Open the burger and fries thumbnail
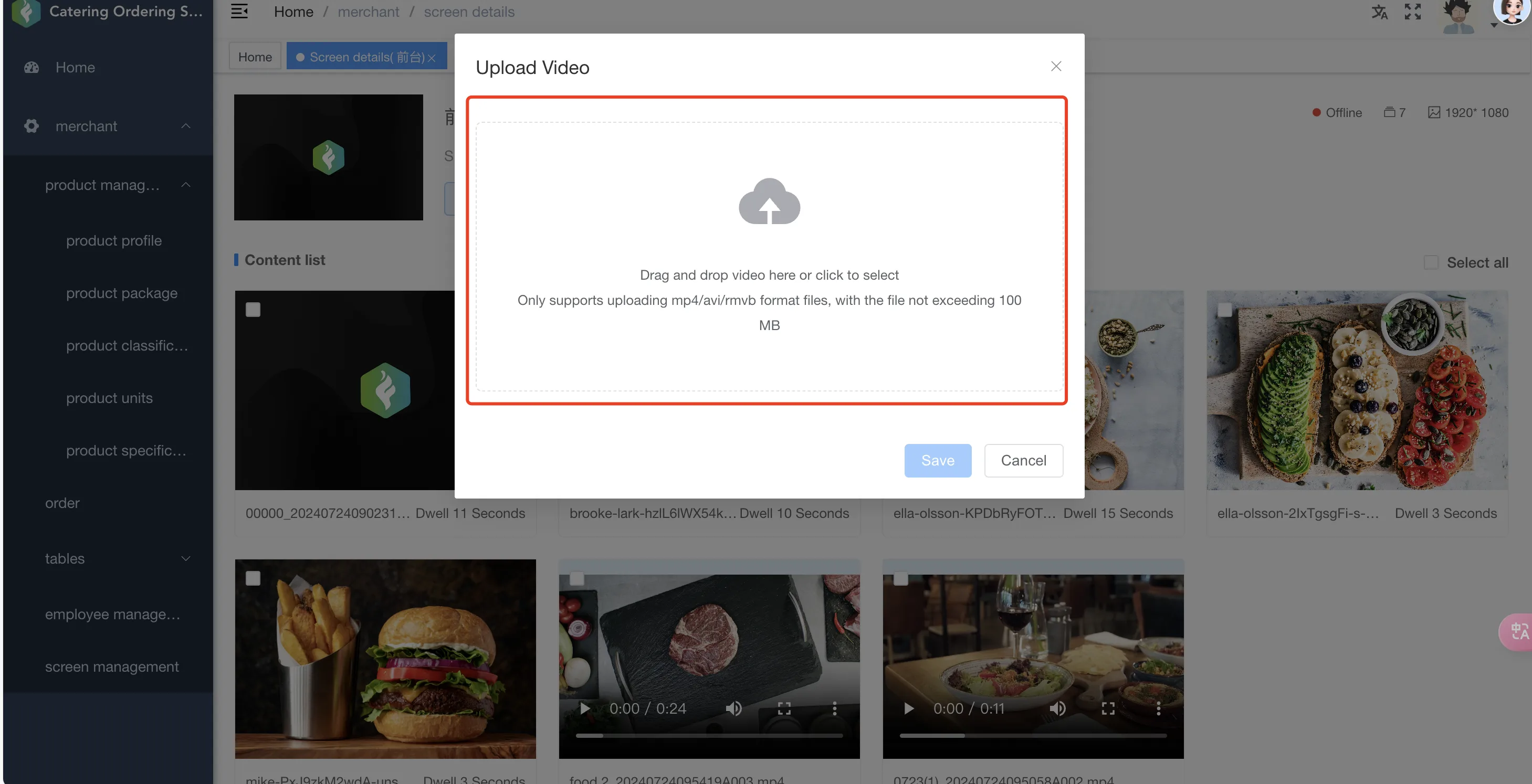This screenshot has width=1532, height=784. coord(385,659)
